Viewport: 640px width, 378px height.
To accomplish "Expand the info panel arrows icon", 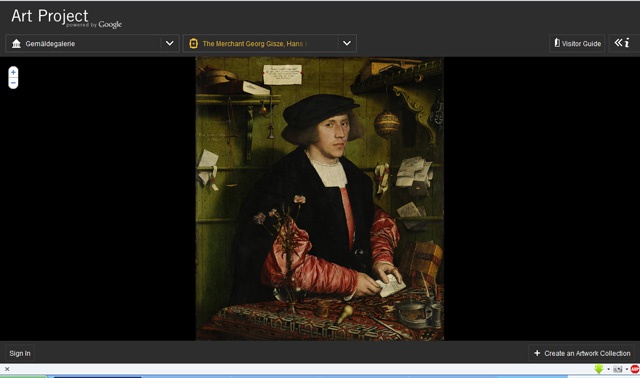I will click(x=622, y=43).
